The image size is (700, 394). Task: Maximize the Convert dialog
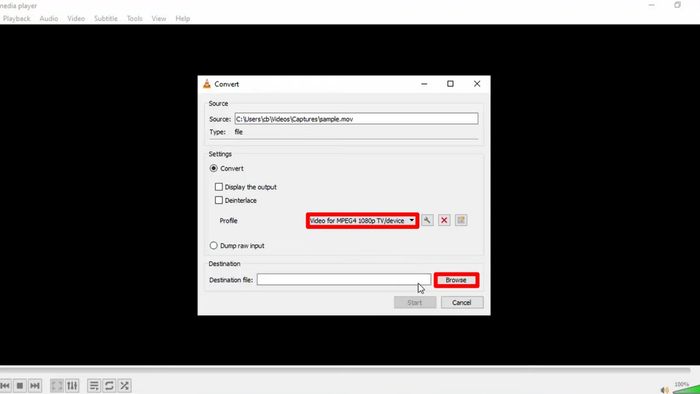(450, 84)
